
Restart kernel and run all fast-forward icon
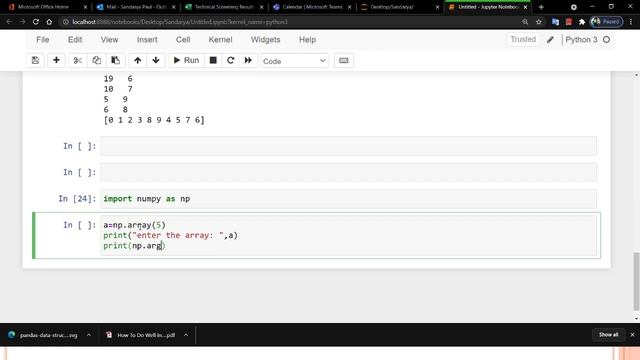click(248, 60)
